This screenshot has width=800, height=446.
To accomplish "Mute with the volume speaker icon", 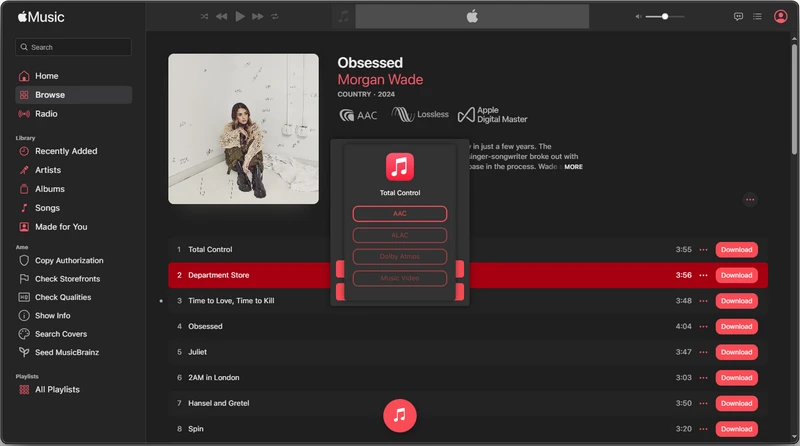I will (x=638, y=16).
